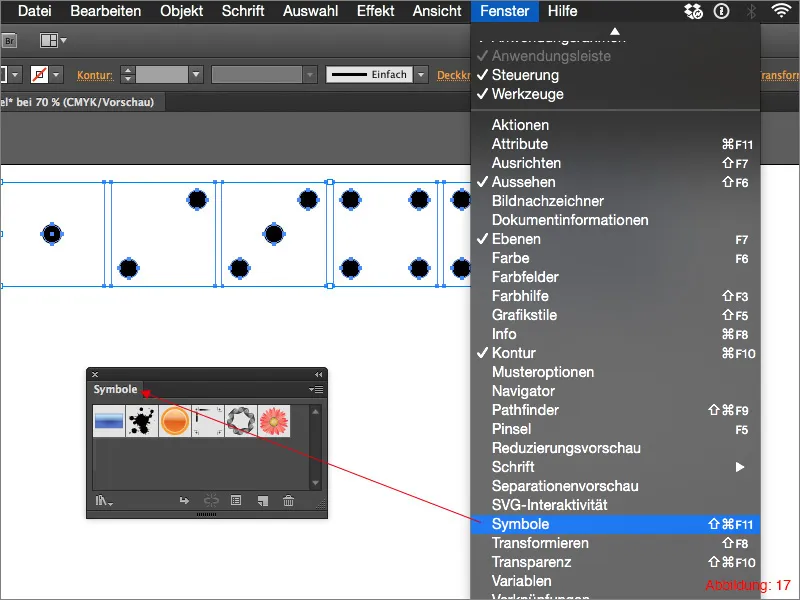Choose Grafikstile from Fenster menu

click(x=615, y=315)
